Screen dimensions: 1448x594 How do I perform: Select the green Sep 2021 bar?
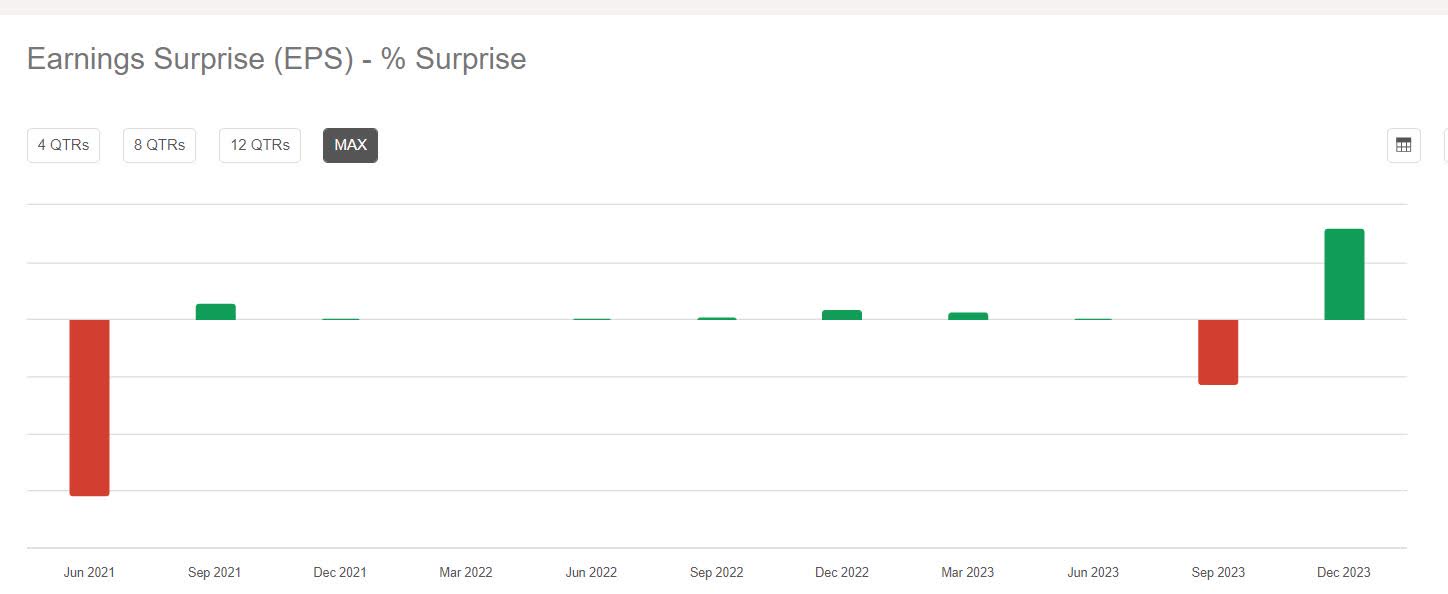tap(214, 311)
